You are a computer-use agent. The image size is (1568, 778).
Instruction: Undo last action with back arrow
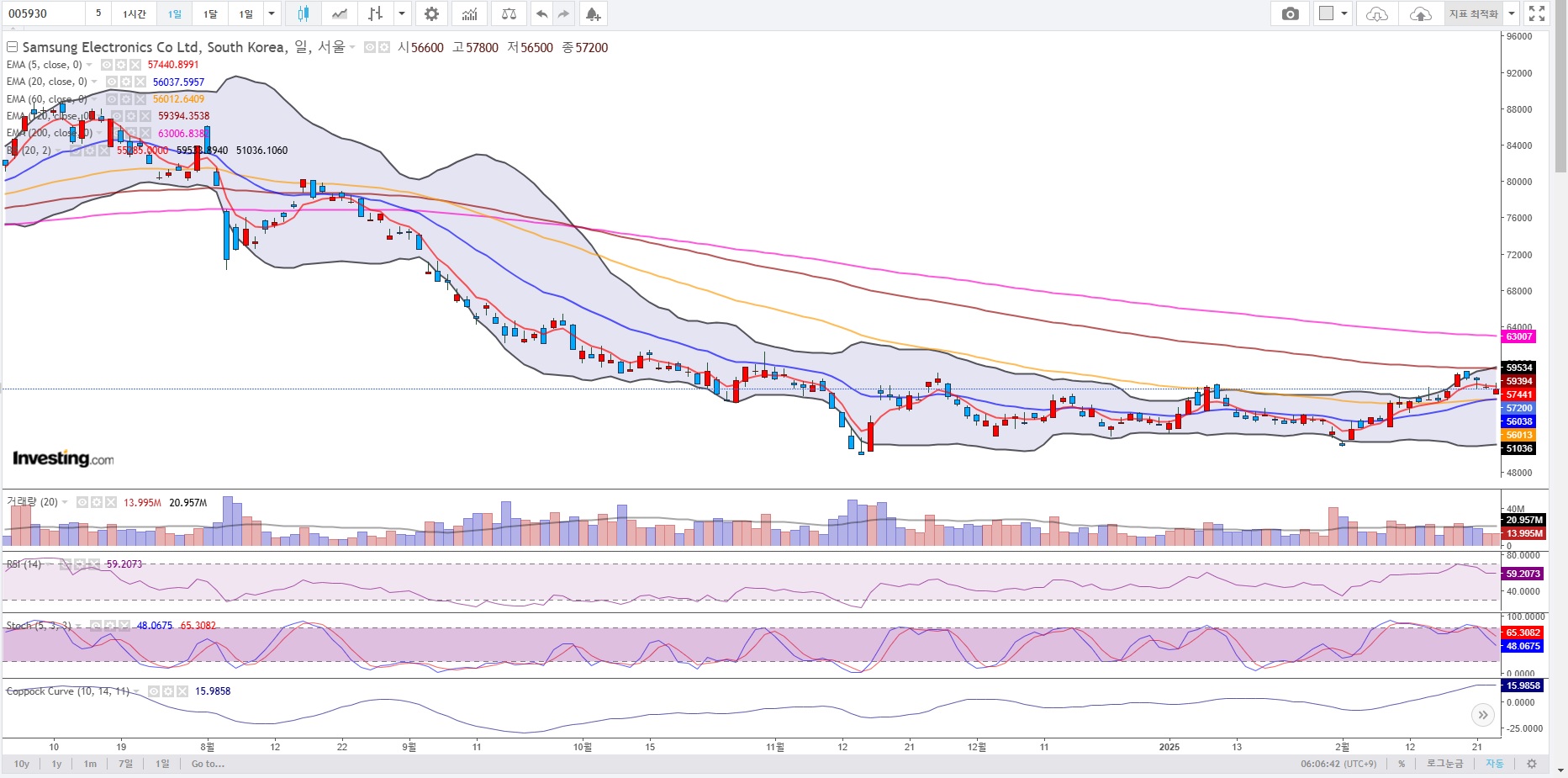click(x=542, y=13)
